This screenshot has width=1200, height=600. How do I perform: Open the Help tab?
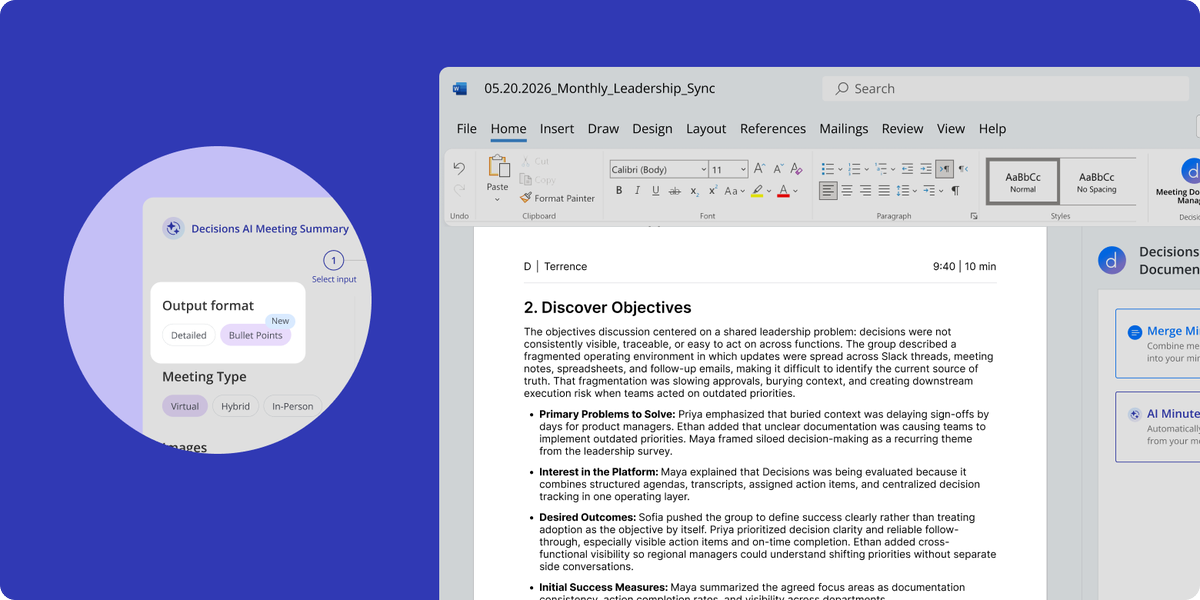pos(992,128)
